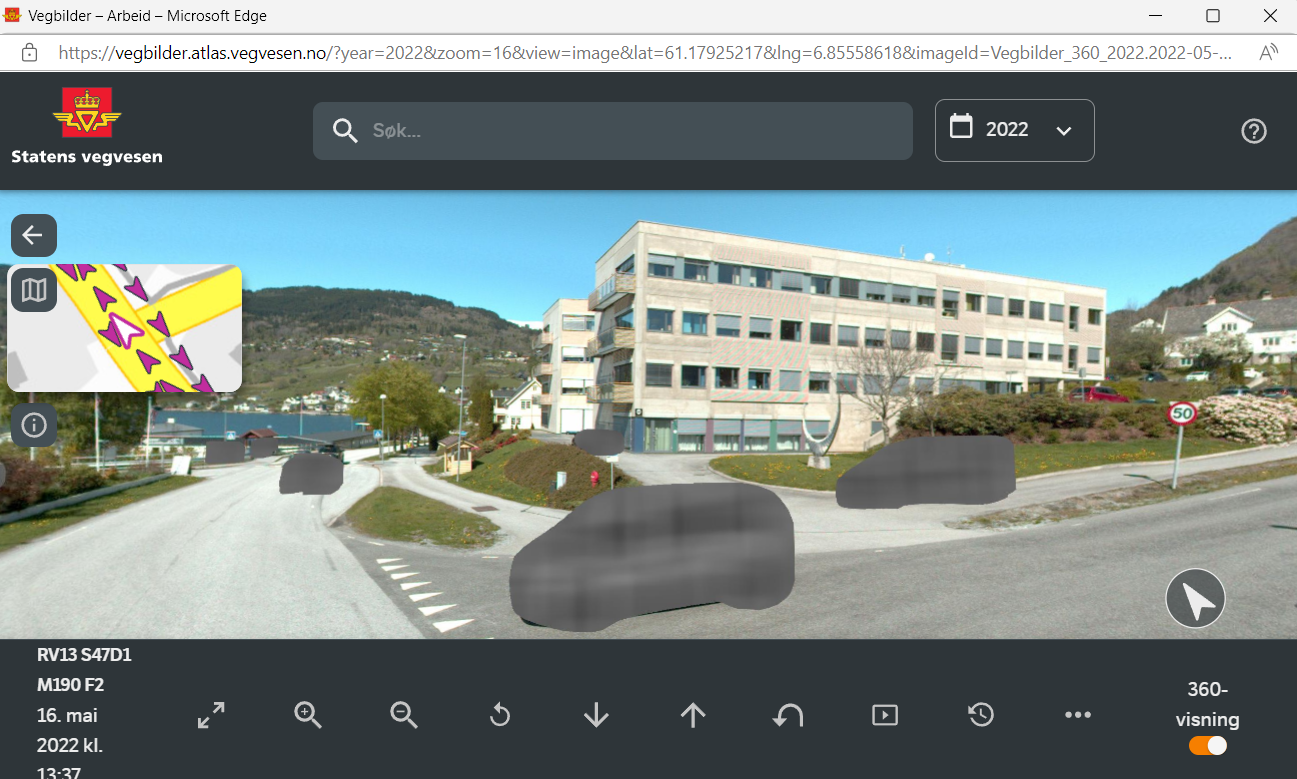This screenshot has height=779, width=1297.
Task: Step forward using the up arrow icon
Action: click(x=692, y=714)
